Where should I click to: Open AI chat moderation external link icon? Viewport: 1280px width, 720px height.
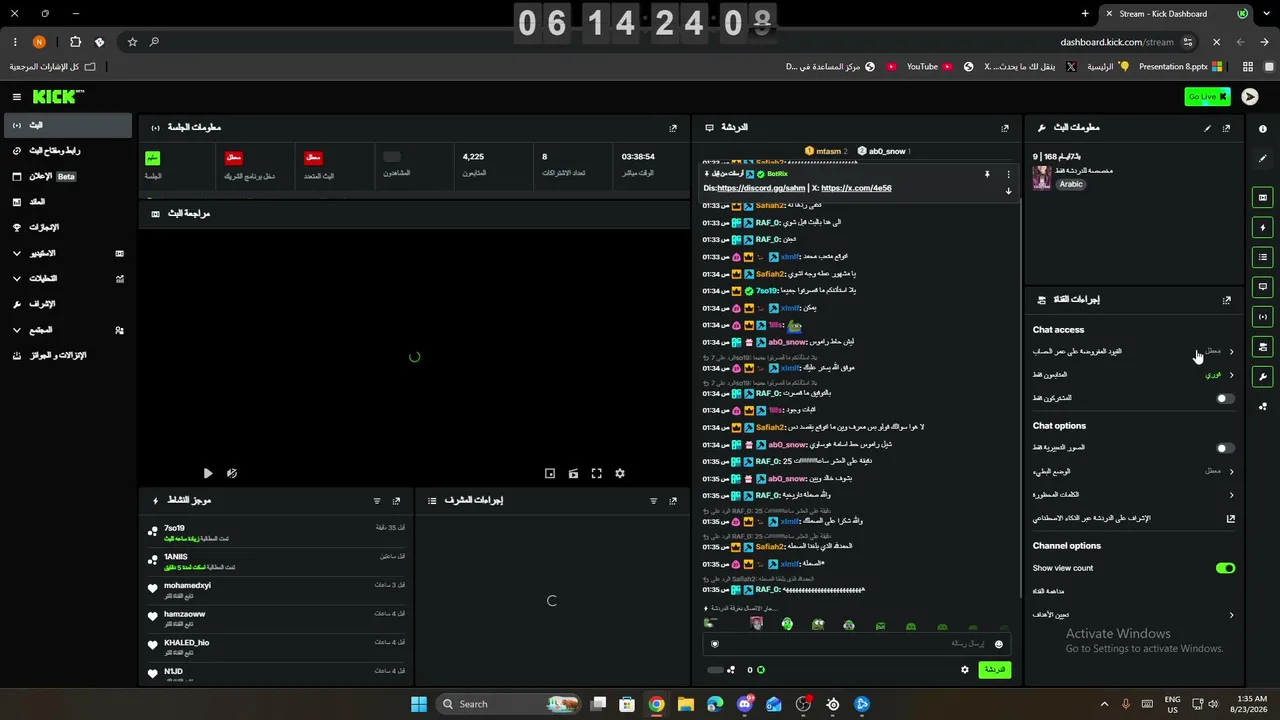(x=1231, y=519)
